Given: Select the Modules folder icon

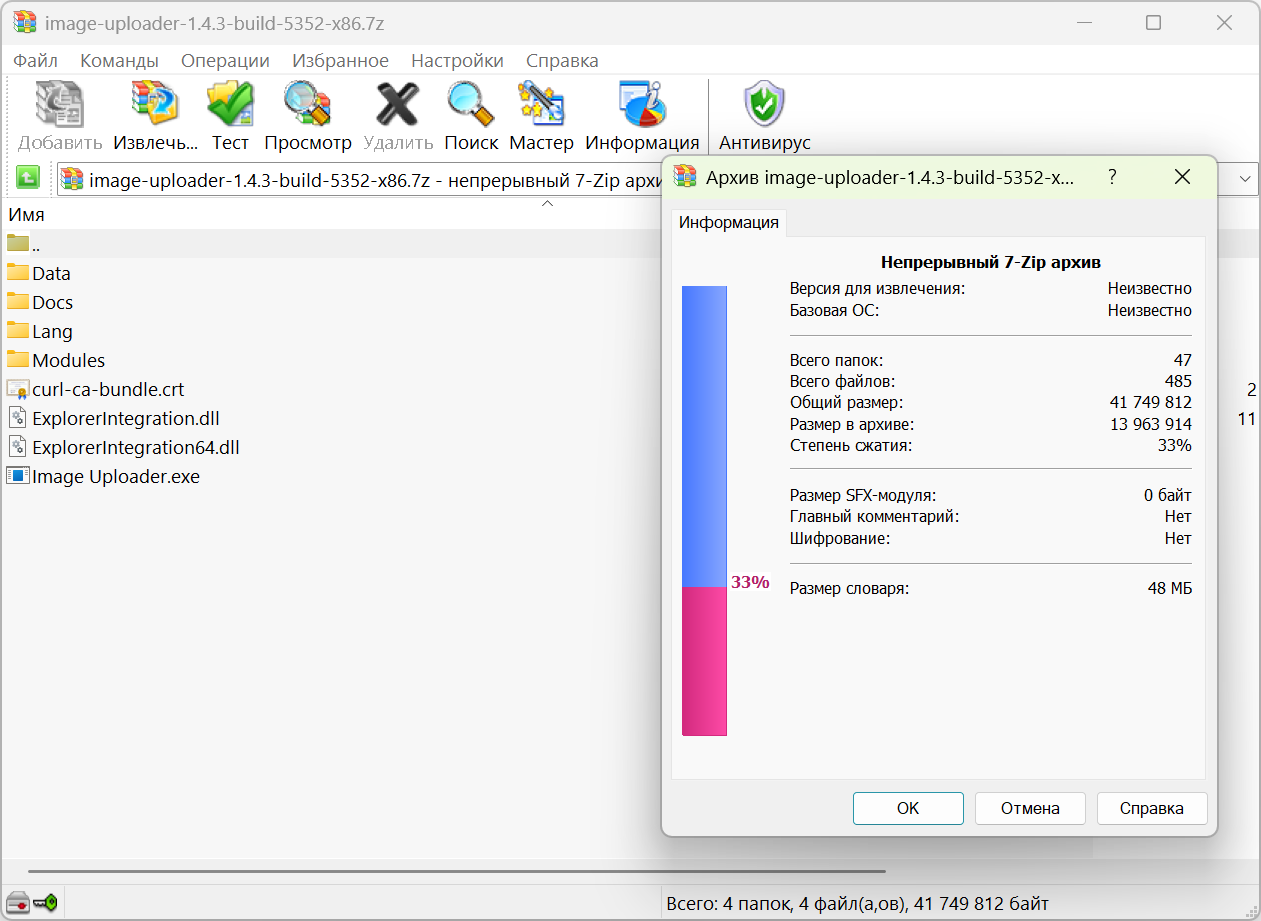Looking at the screenshot, I should tap(18, 360).
